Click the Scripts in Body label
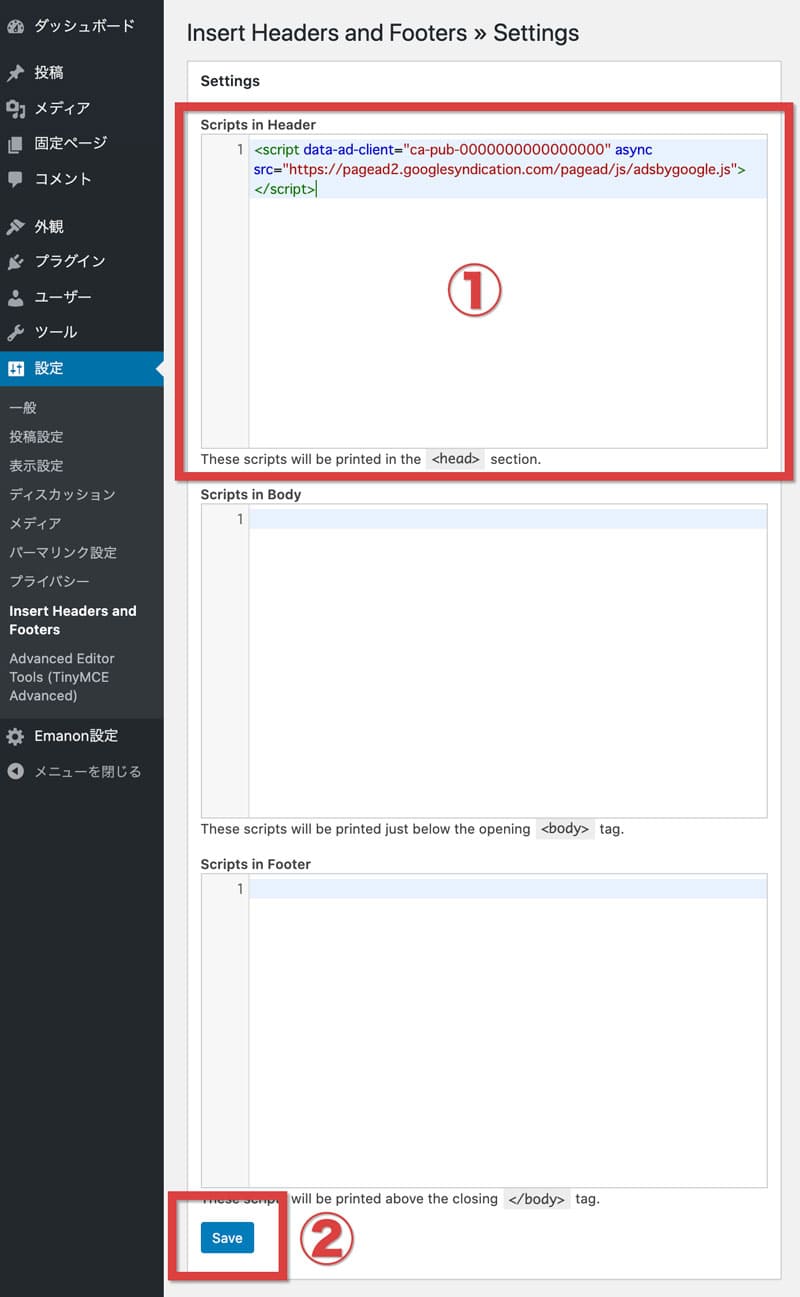Image resolution: width=800 pixels, height=1297 pixels. pyautogui.click(x=251, y=494)
